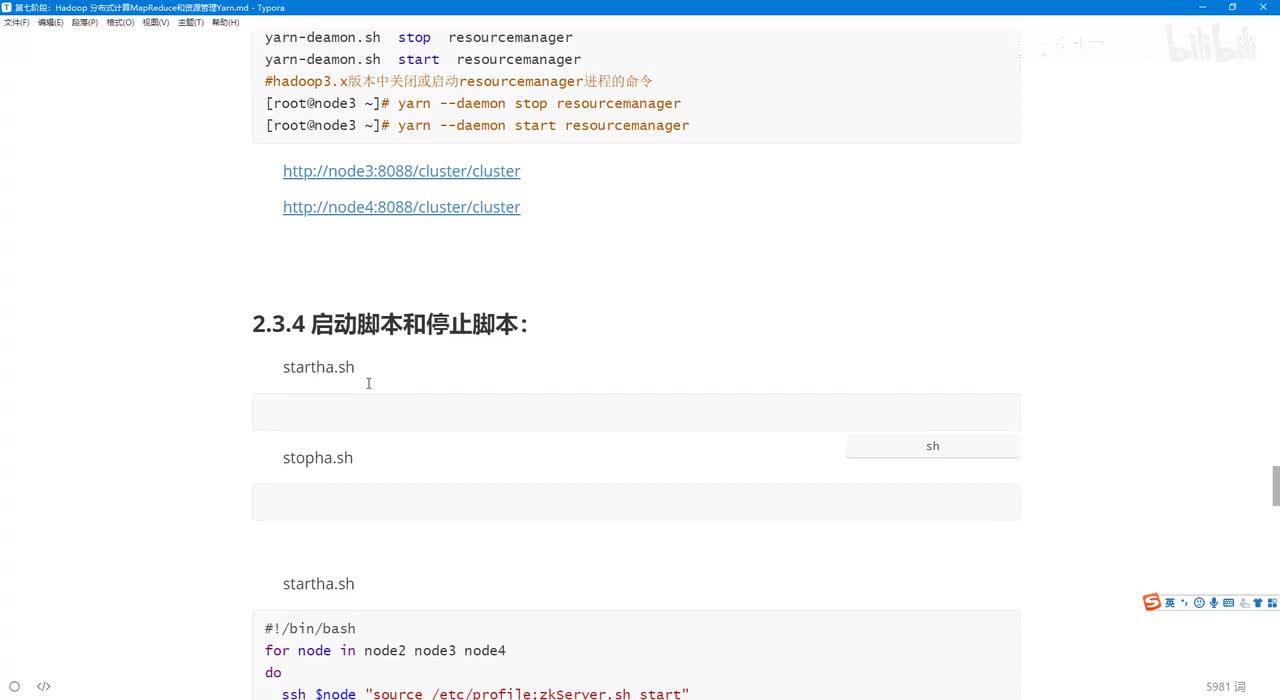Open the 帮助(H) menu
Viewport: 1280px width, 700px height.
tap(225, 22)
